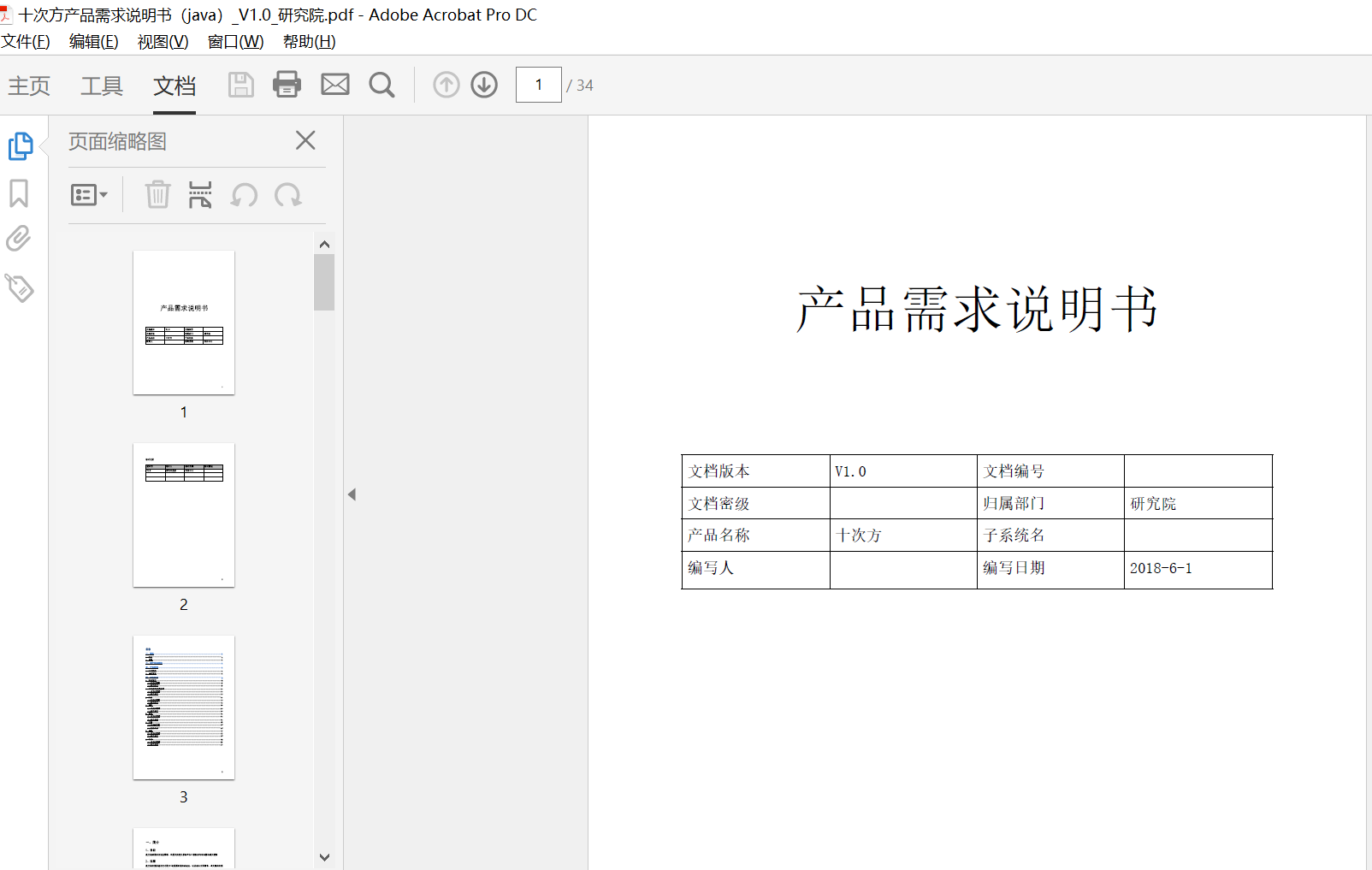The height and width of the screenshot is (870, 1372).
Task: Click the 归属部门 table cell
Action: click(x=1050, y=503)
